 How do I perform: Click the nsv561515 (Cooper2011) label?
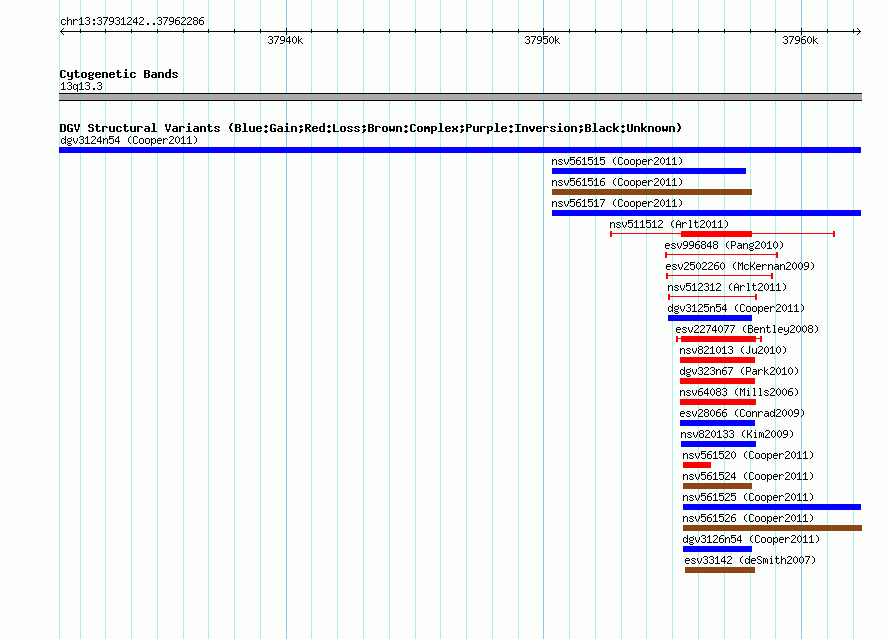(617, 161)
